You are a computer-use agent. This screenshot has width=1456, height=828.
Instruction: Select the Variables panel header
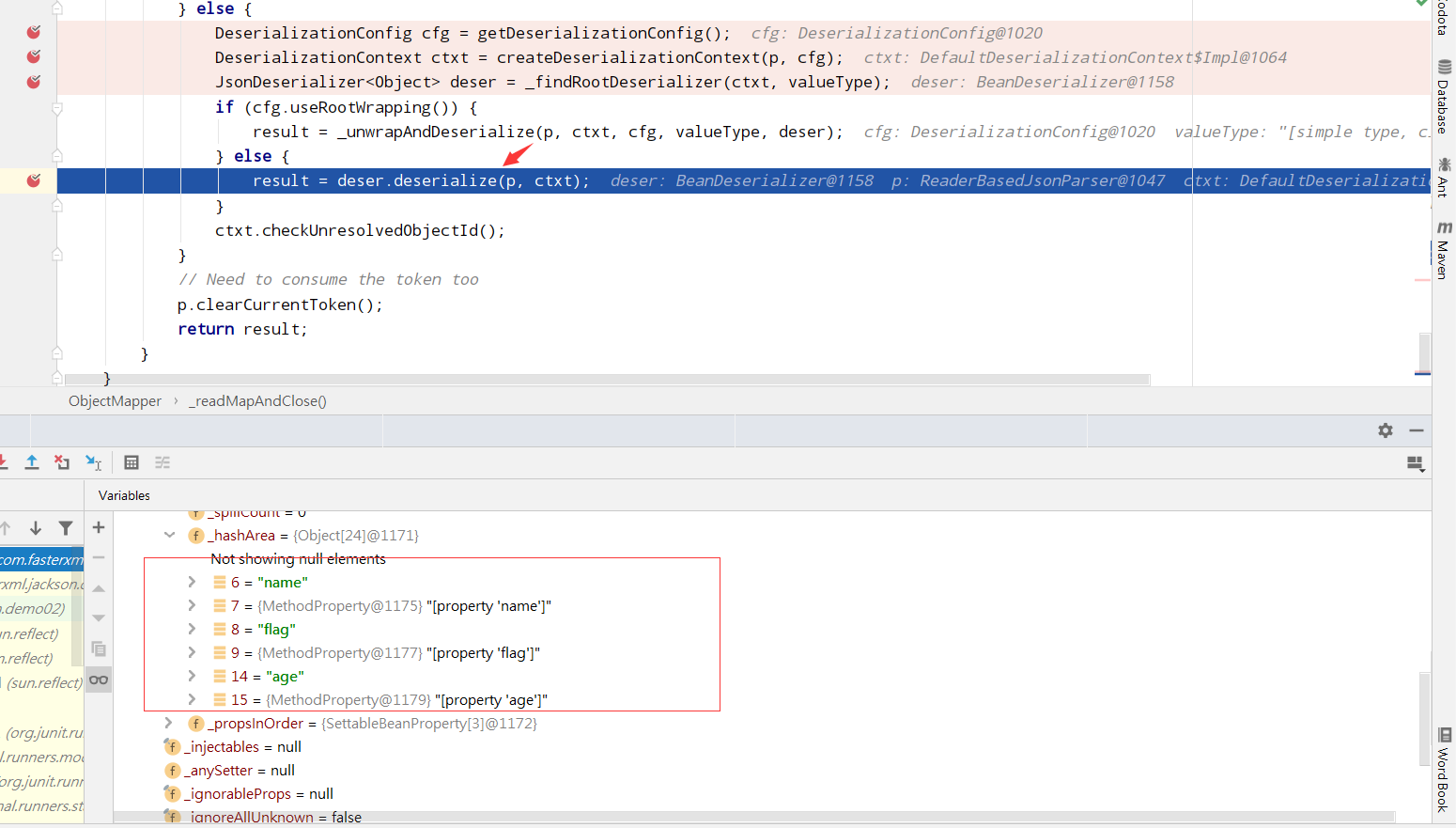coord(124,495)
